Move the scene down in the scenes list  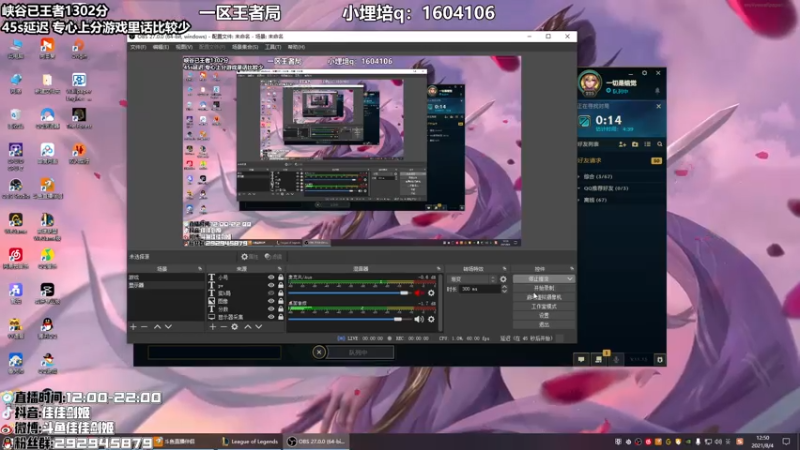168,327
